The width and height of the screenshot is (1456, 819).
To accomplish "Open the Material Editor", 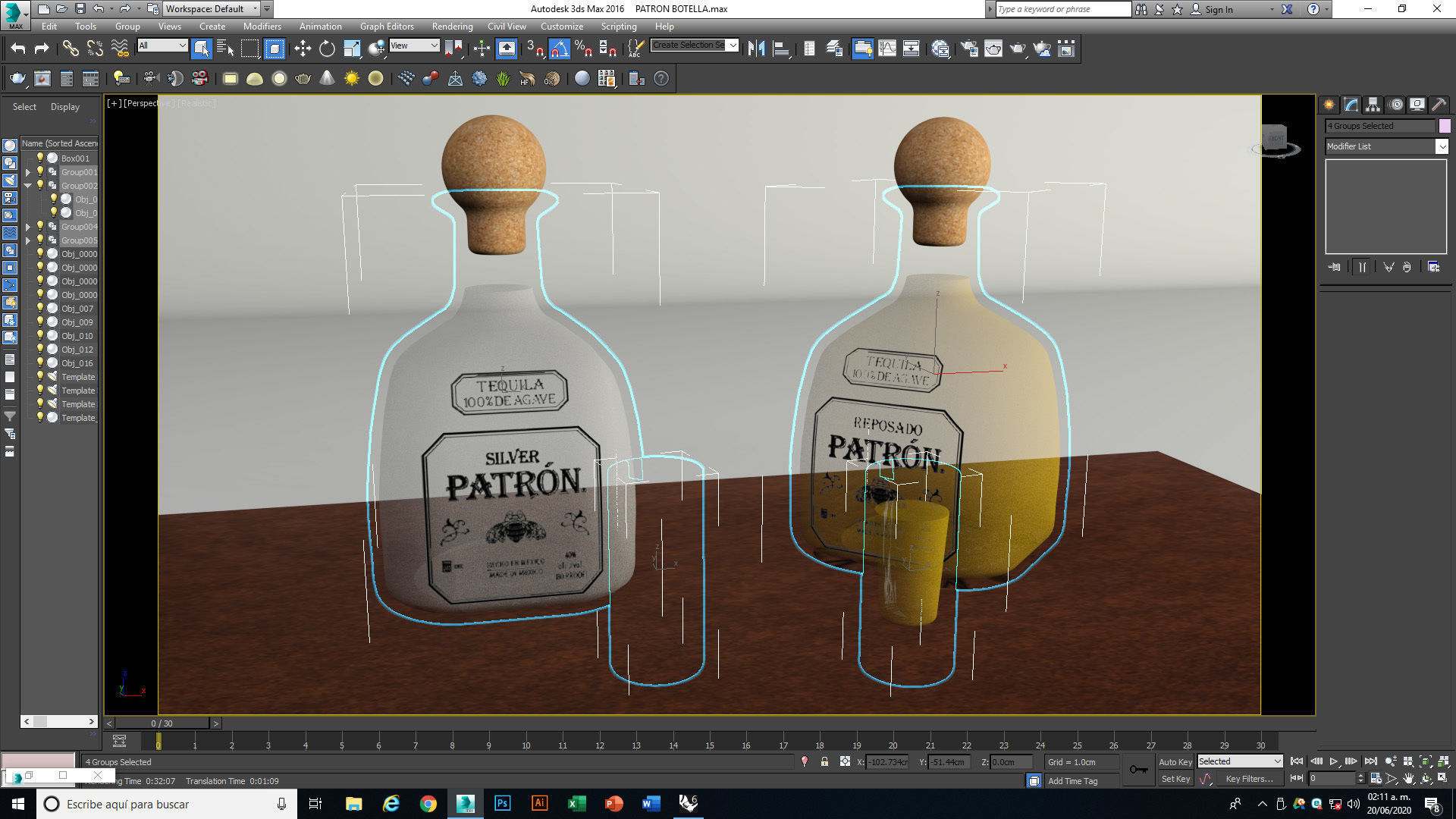I will click(941, 49).
